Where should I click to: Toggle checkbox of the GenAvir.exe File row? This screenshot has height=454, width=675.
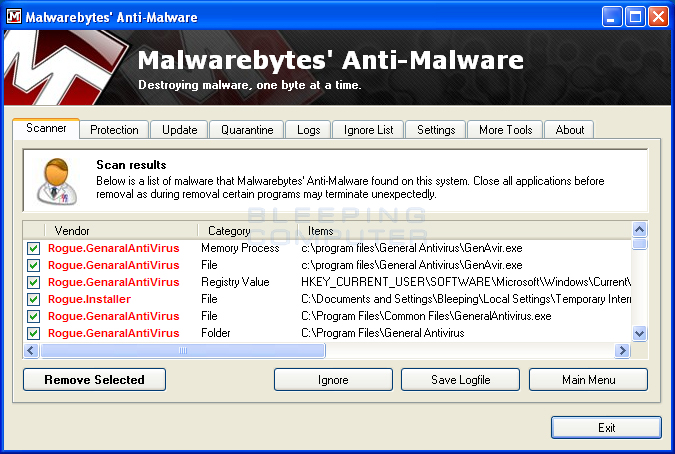(33, 265)
